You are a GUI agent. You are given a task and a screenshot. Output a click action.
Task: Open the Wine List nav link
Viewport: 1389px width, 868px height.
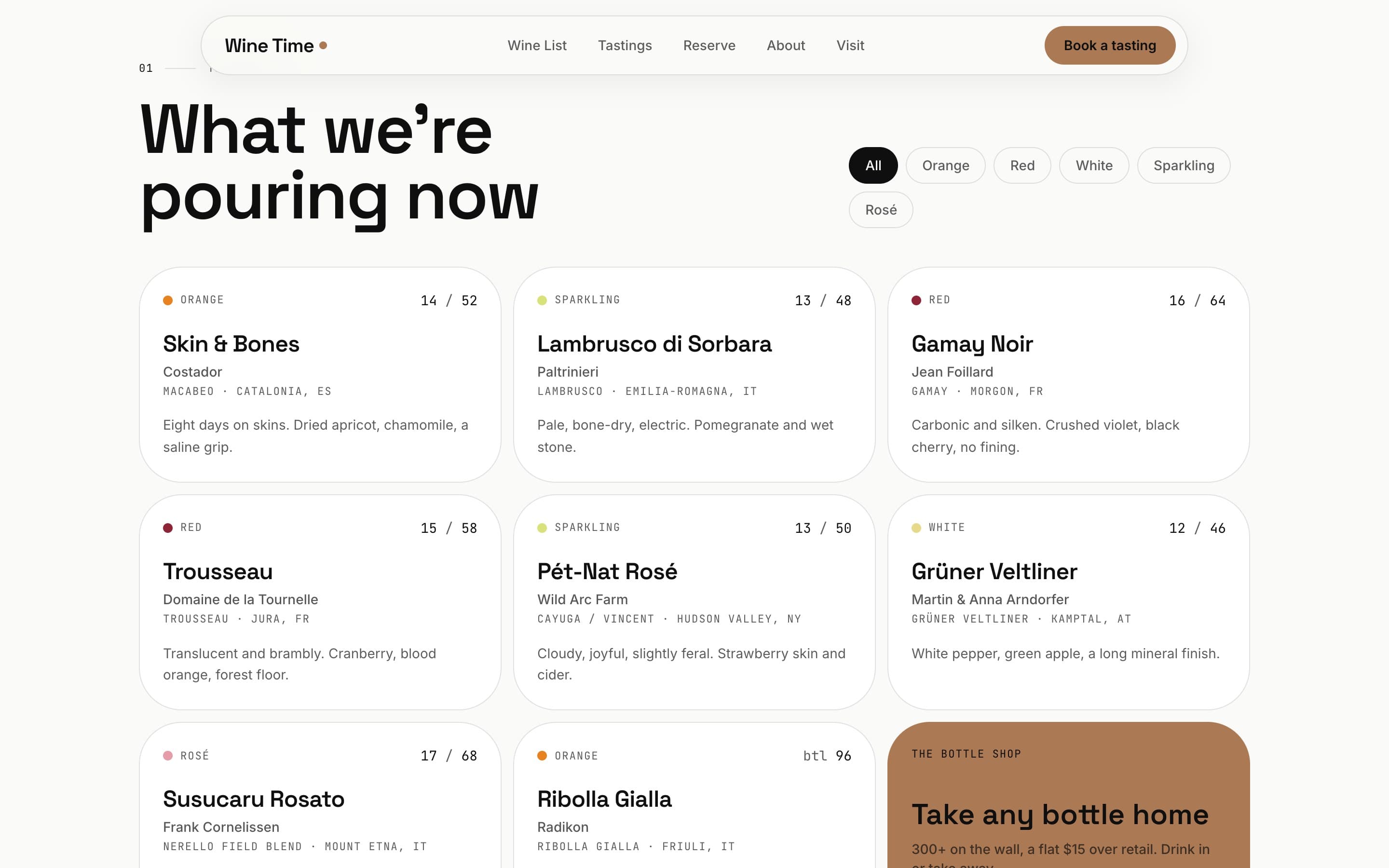pos(537,45)
